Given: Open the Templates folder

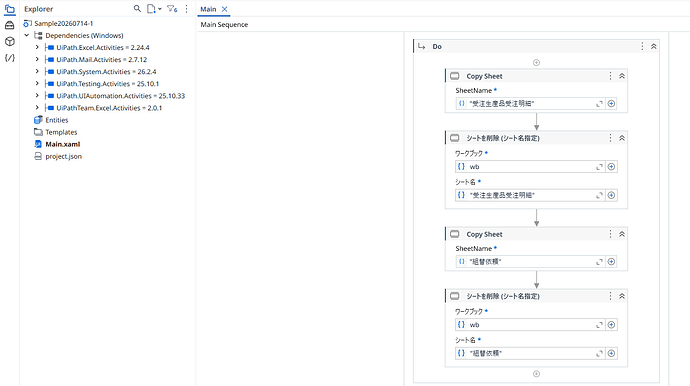Looking at the screenshot, I should [x=61, y=132].
